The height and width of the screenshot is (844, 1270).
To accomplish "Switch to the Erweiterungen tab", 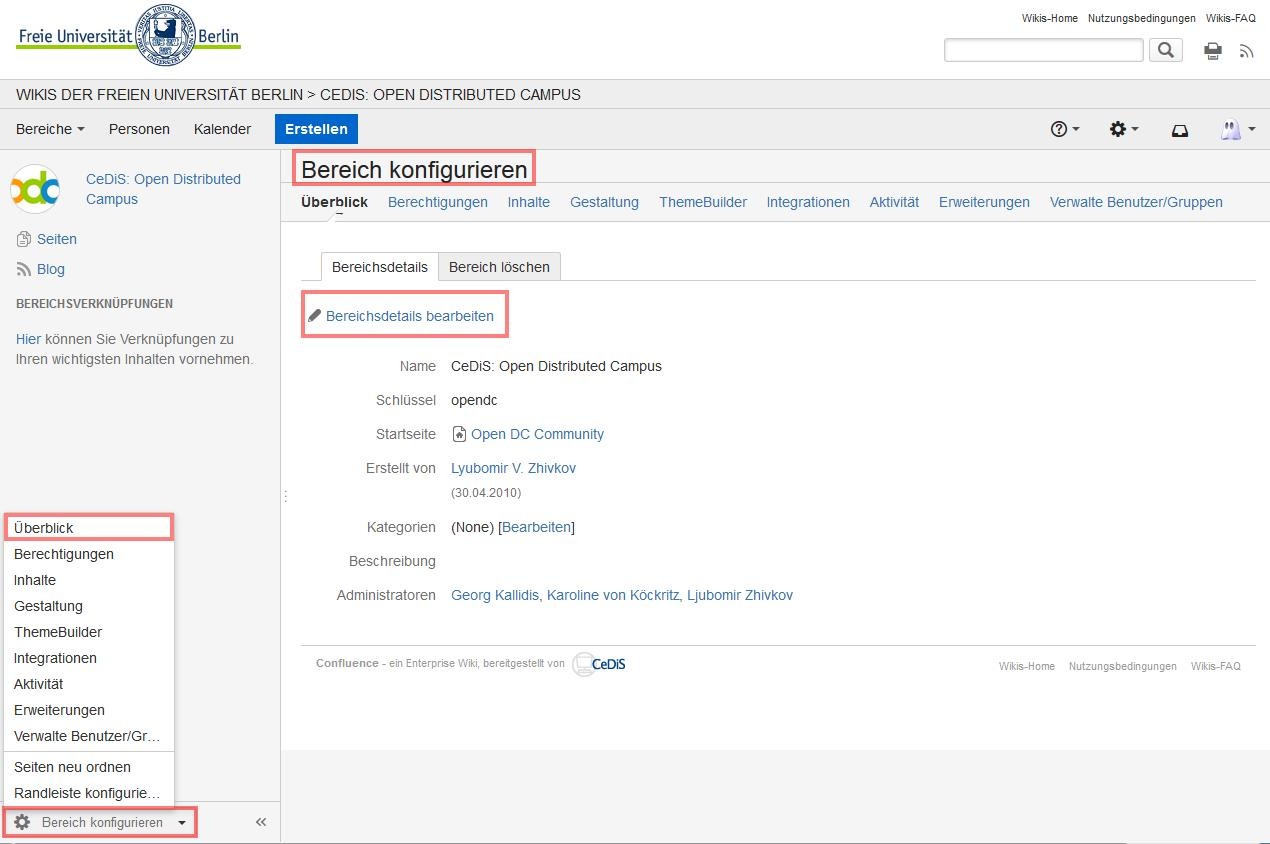I will click(984, 202).
